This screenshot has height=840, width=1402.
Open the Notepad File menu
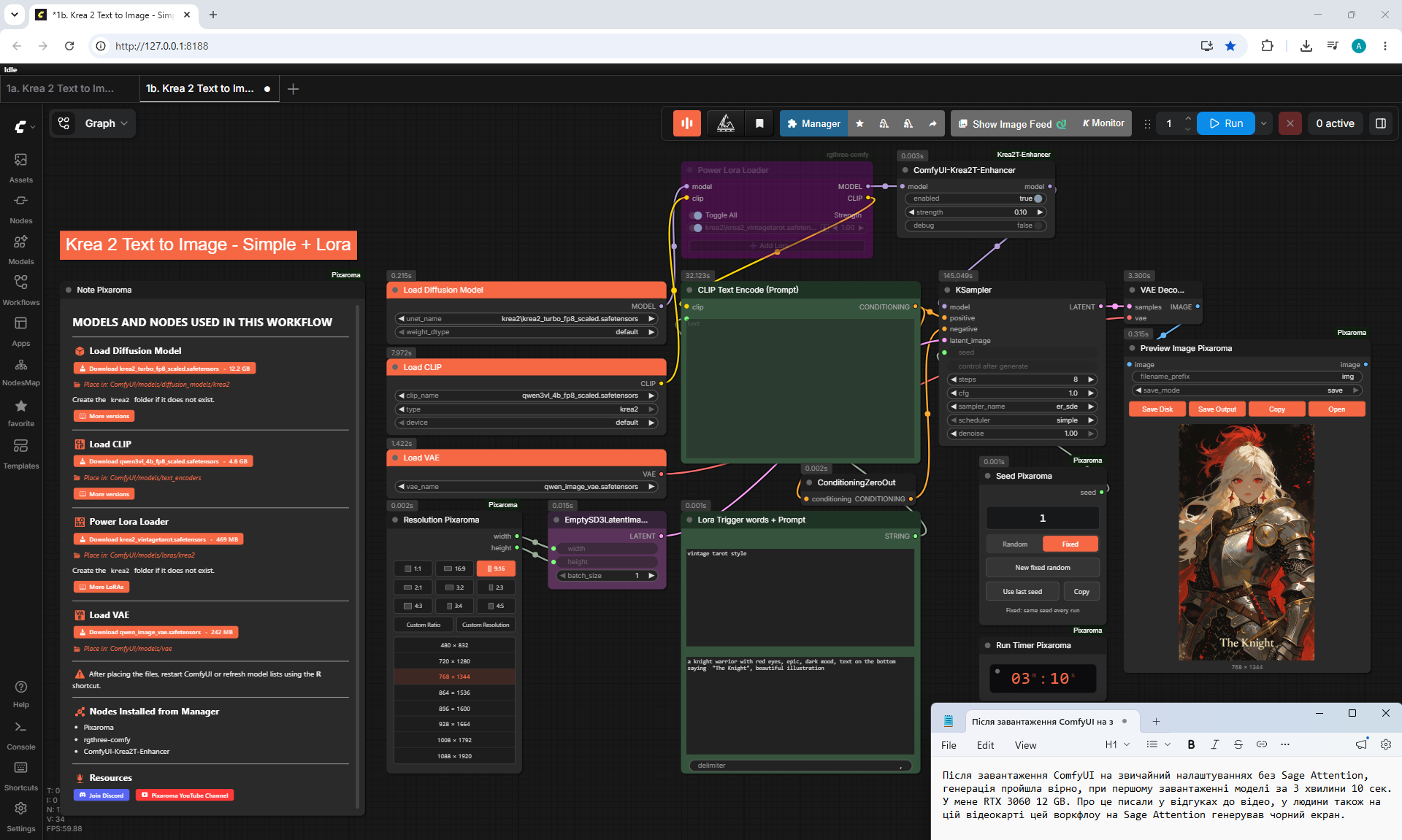click(x=949, y=745)
